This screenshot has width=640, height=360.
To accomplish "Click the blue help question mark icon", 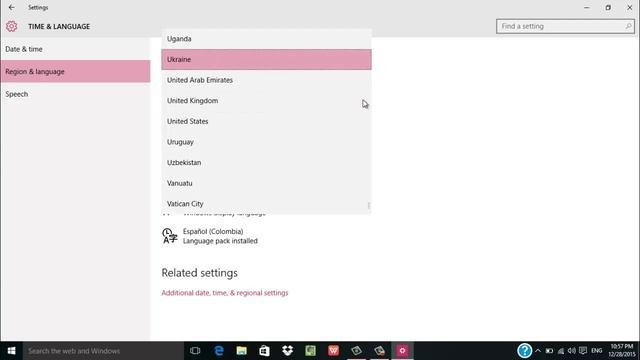I will (524, 351).
